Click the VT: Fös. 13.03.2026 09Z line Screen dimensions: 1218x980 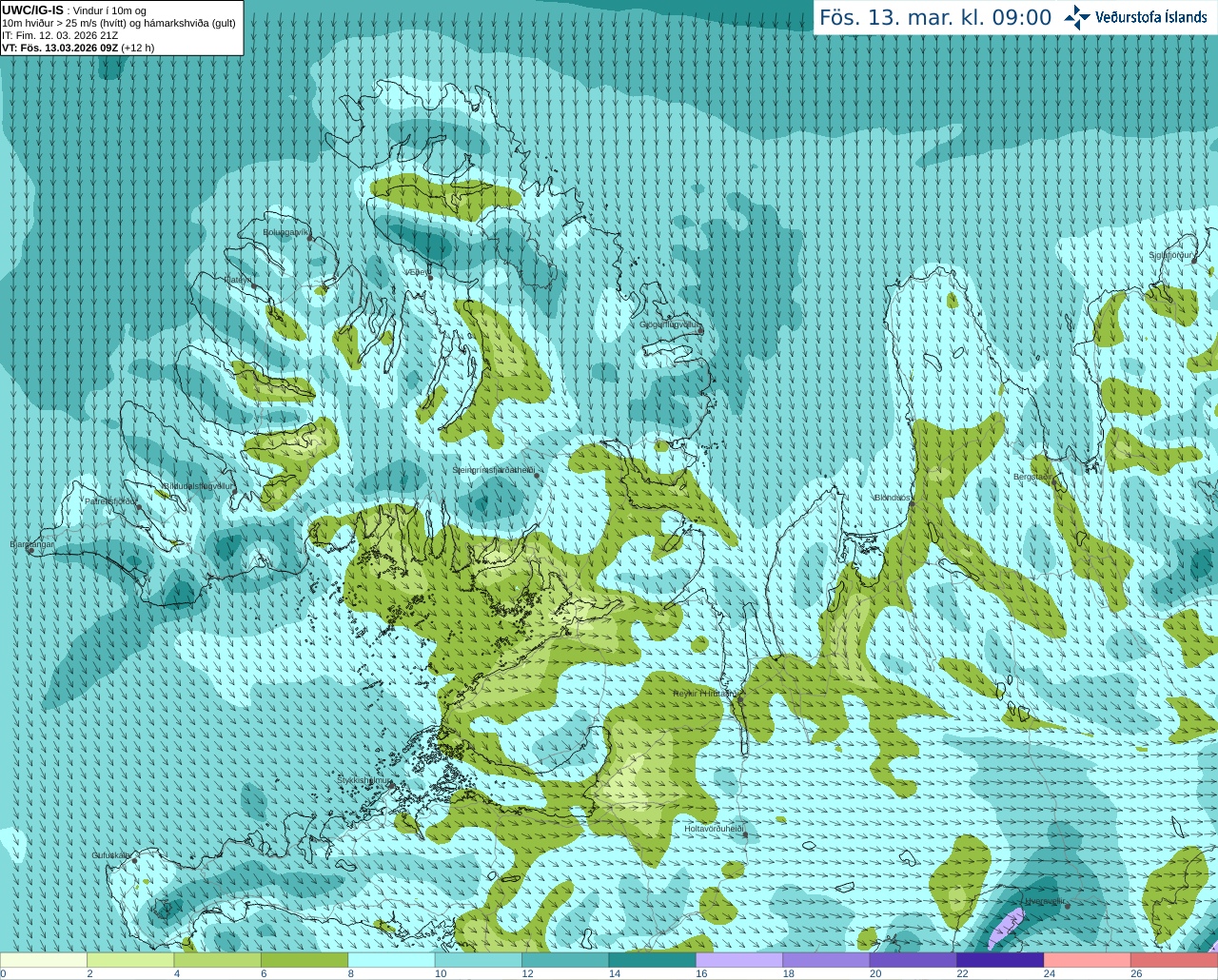click(x=78, y=48)
